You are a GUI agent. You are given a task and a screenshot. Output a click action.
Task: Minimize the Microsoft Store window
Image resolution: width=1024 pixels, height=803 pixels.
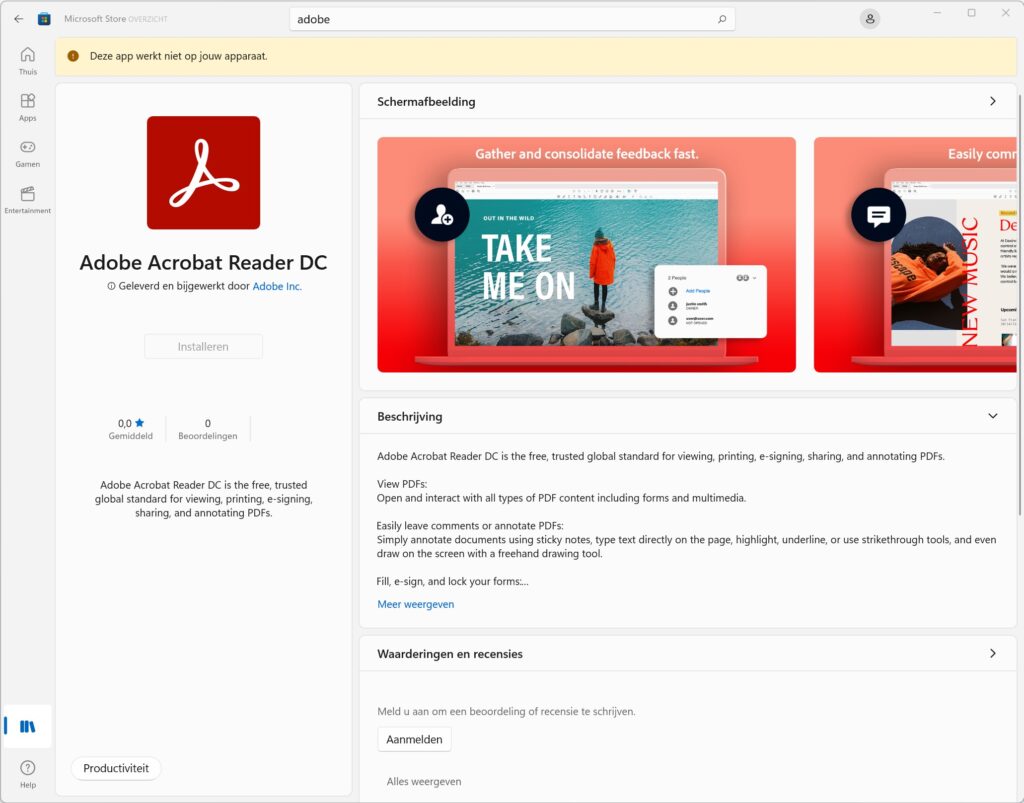coord(938,13)
